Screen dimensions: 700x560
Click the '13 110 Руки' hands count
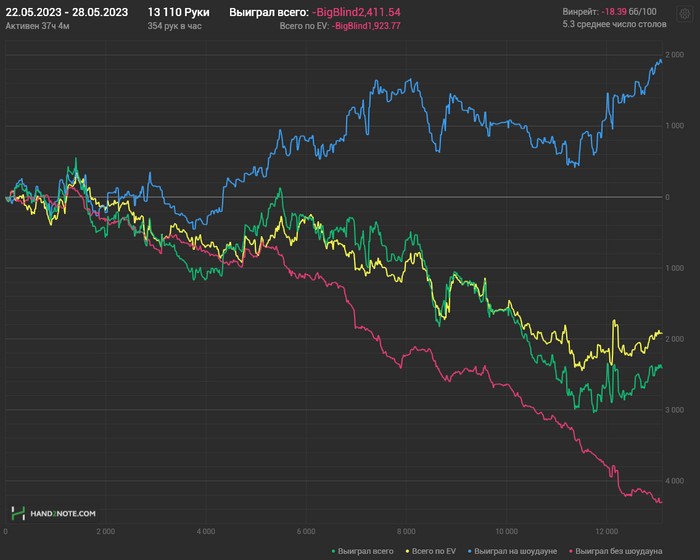[x=179, y=12]
